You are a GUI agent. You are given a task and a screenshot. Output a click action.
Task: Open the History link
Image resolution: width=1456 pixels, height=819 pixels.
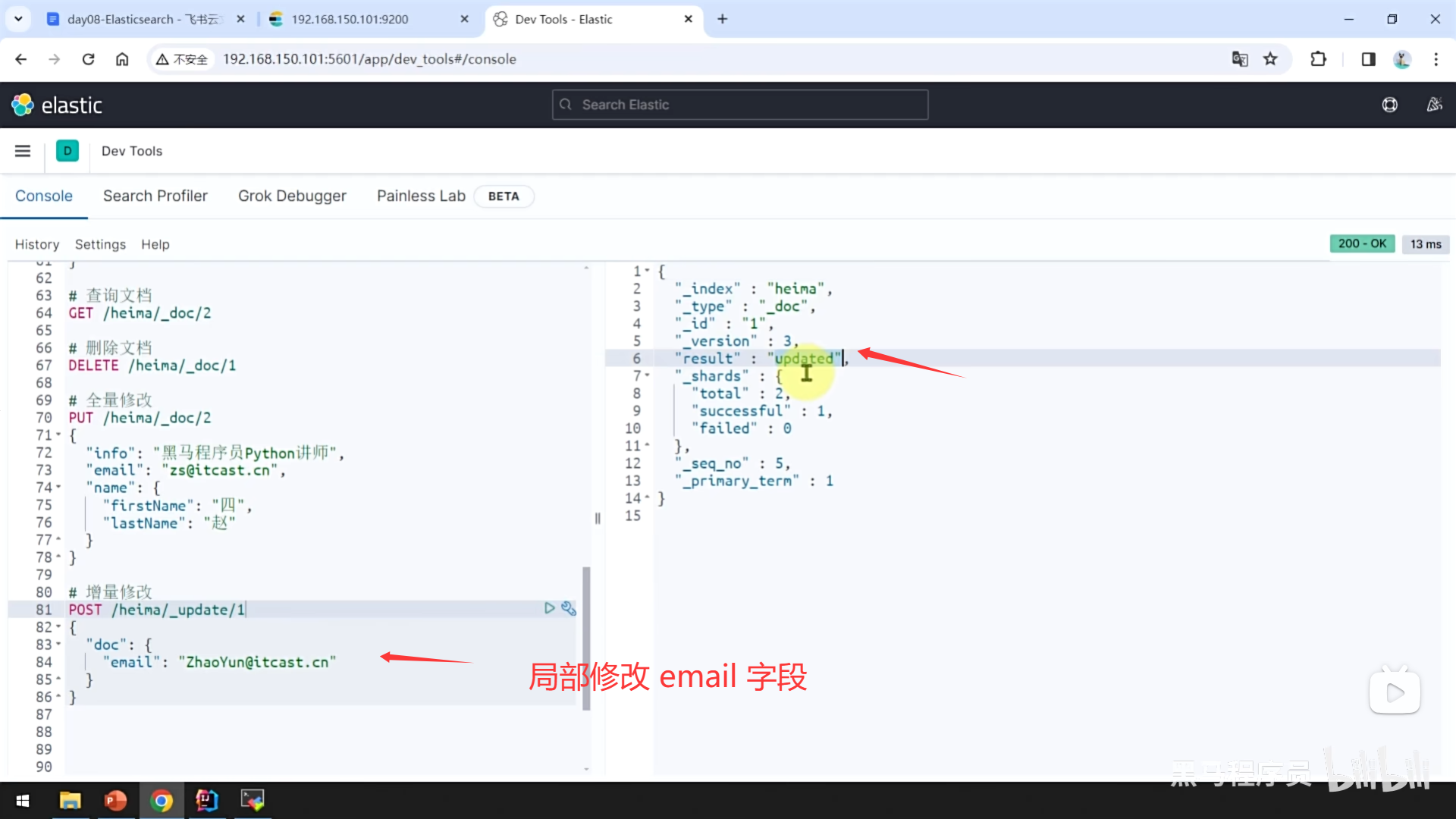click(36, 244)
